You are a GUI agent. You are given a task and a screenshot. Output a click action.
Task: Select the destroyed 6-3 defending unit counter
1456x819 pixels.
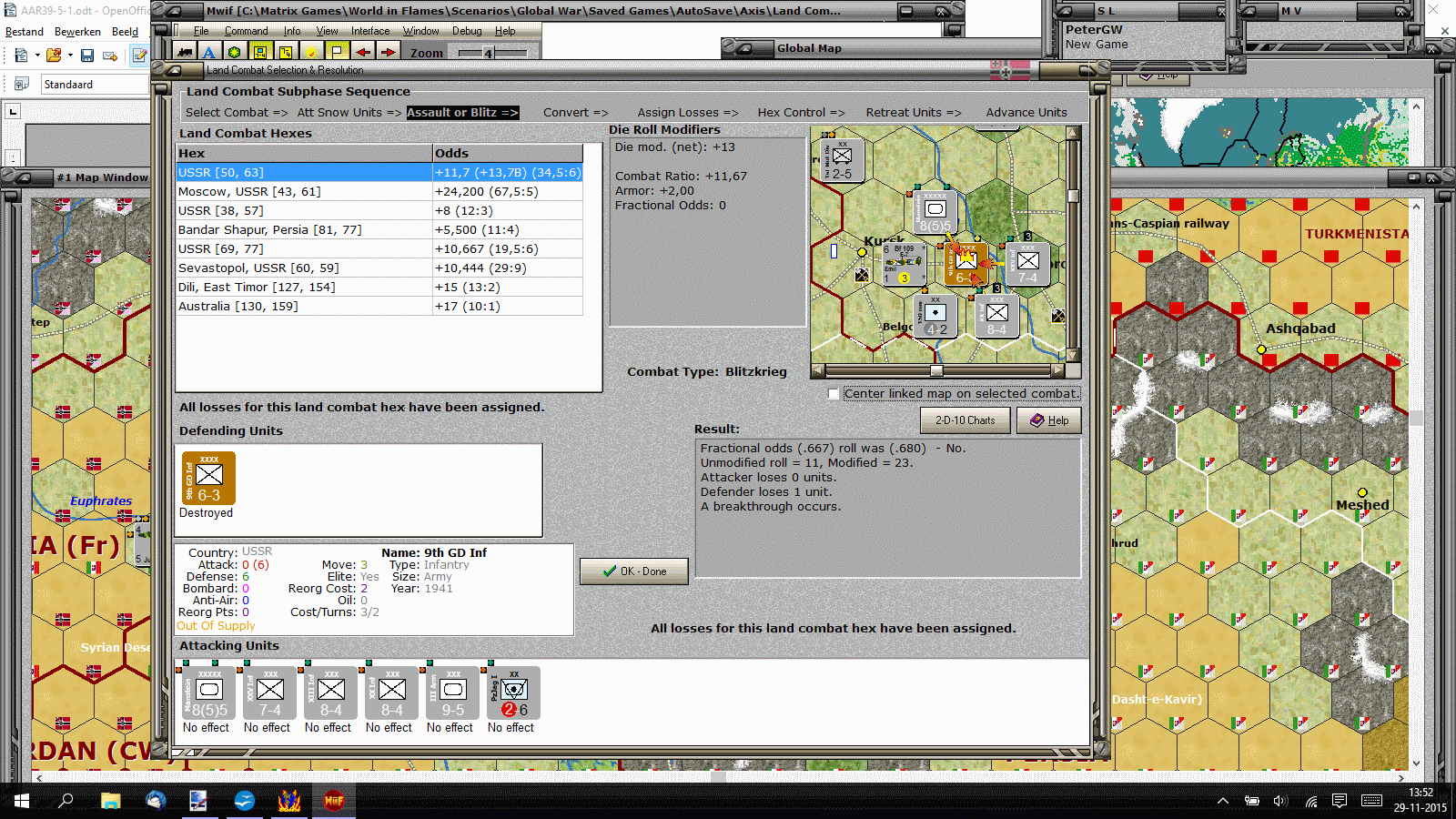tap(208, 478)
